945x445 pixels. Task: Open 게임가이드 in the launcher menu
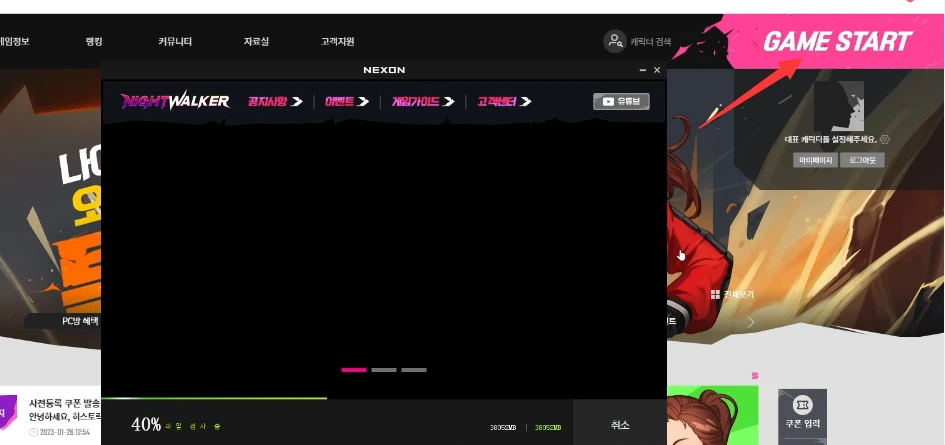coord(423,101)
